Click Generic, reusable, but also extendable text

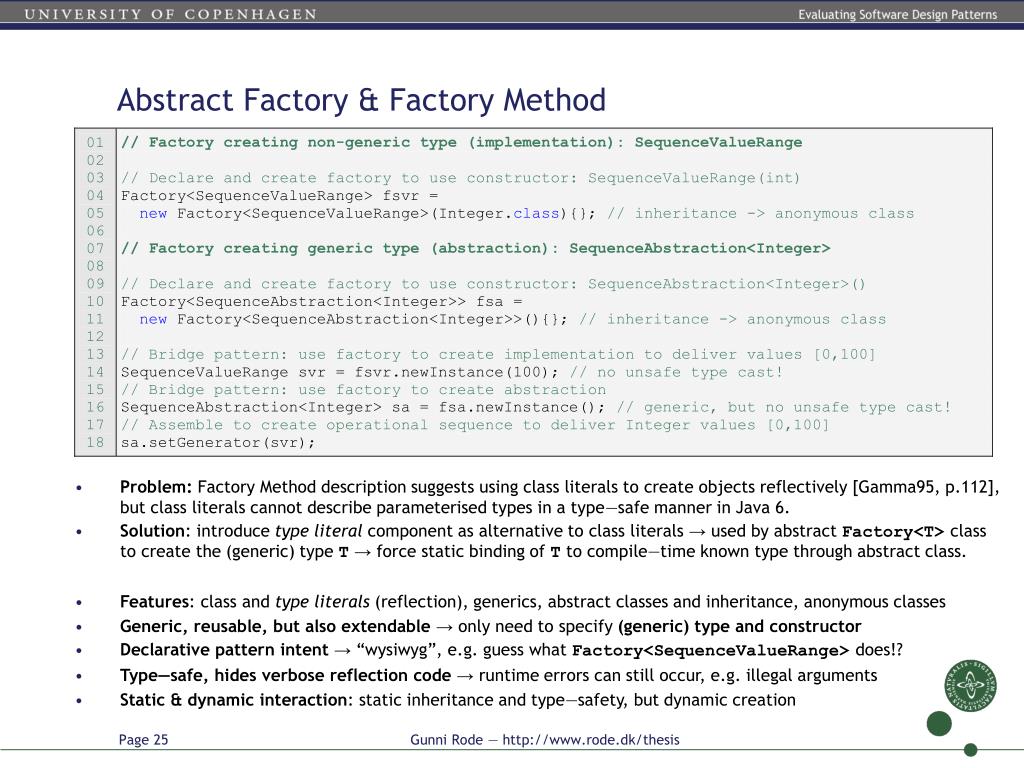[275, 626]
